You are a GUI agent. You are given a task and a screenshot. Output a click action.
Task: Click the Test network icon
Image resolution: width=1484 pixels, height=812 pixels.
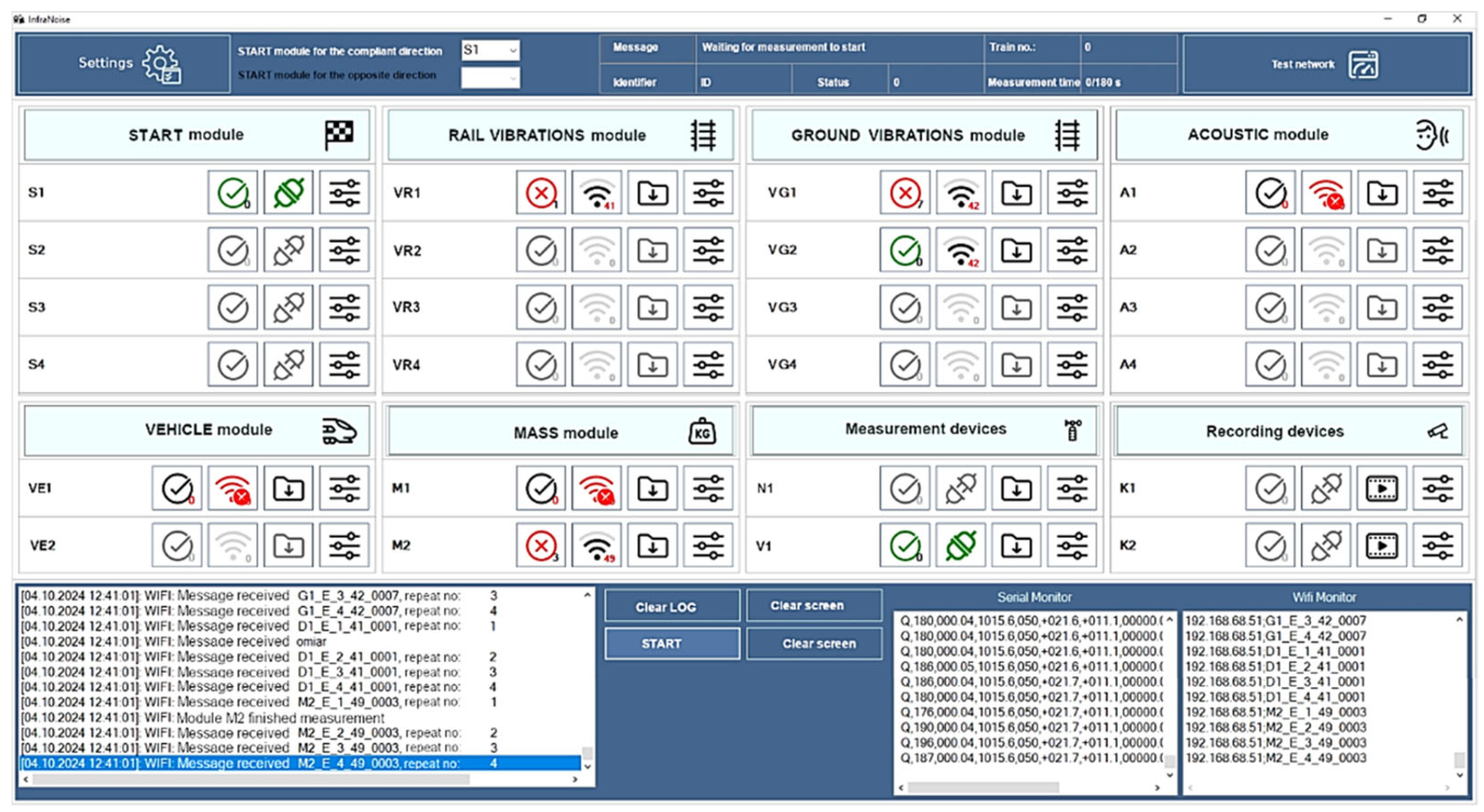pyautogui.click(x=1363, y=65)
